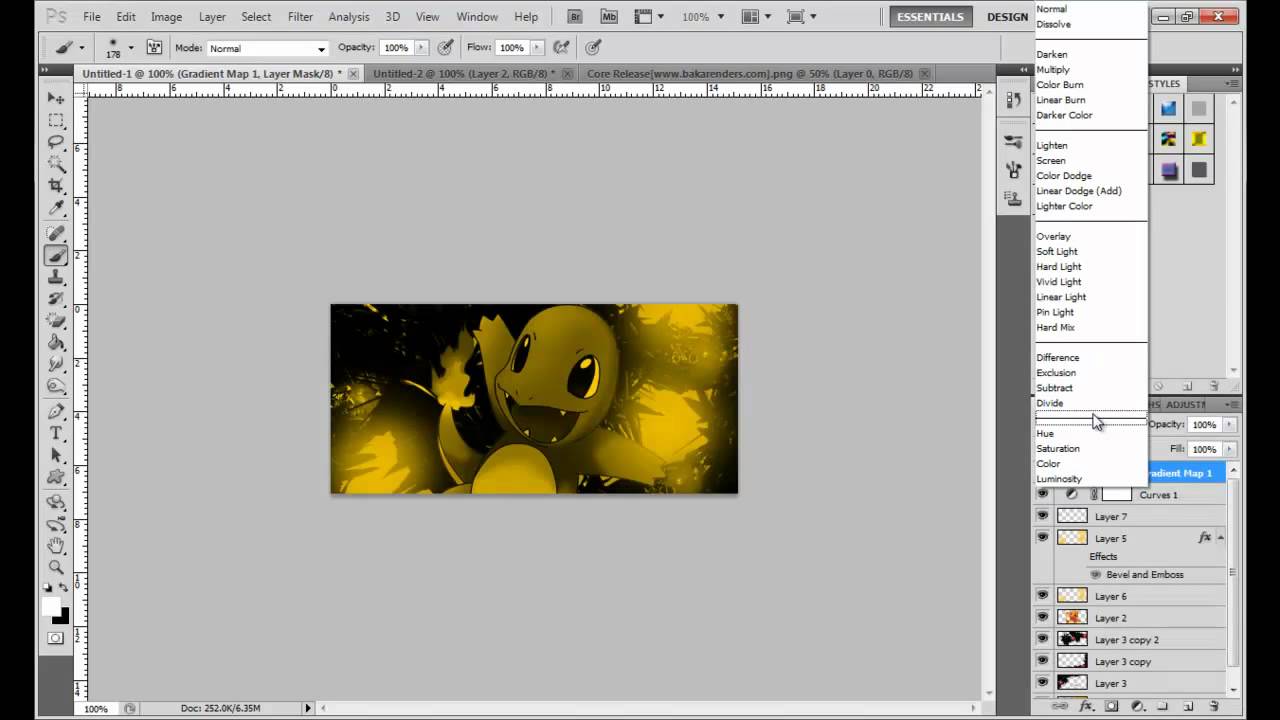Choose Soft Light blend mode
The image size is (1280, 720).
coord(1057,252)
